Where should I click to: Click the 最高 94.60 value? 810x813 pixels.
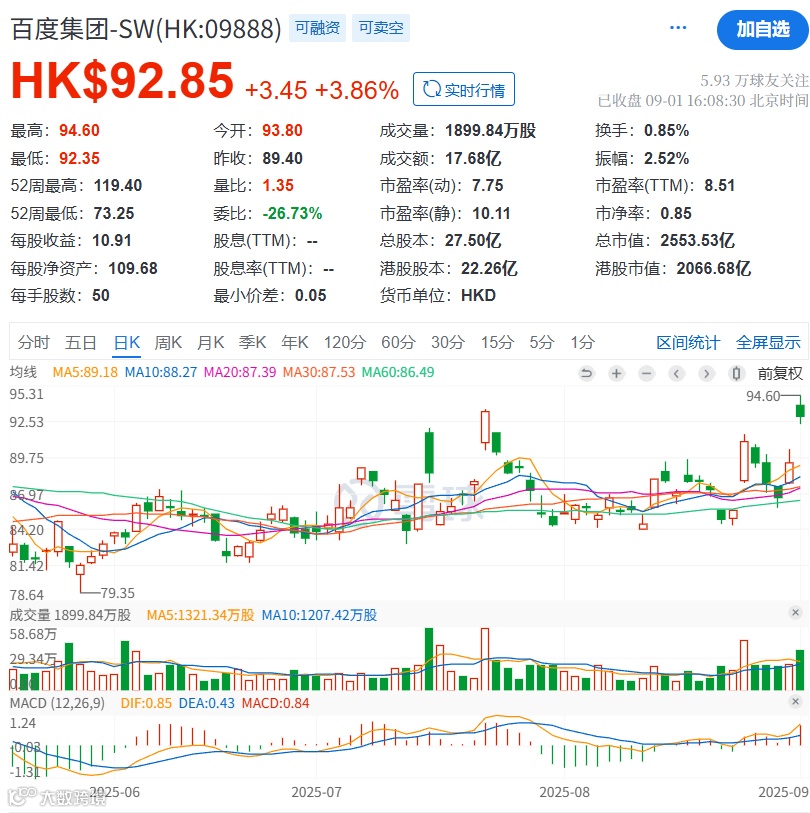point(79,130)
